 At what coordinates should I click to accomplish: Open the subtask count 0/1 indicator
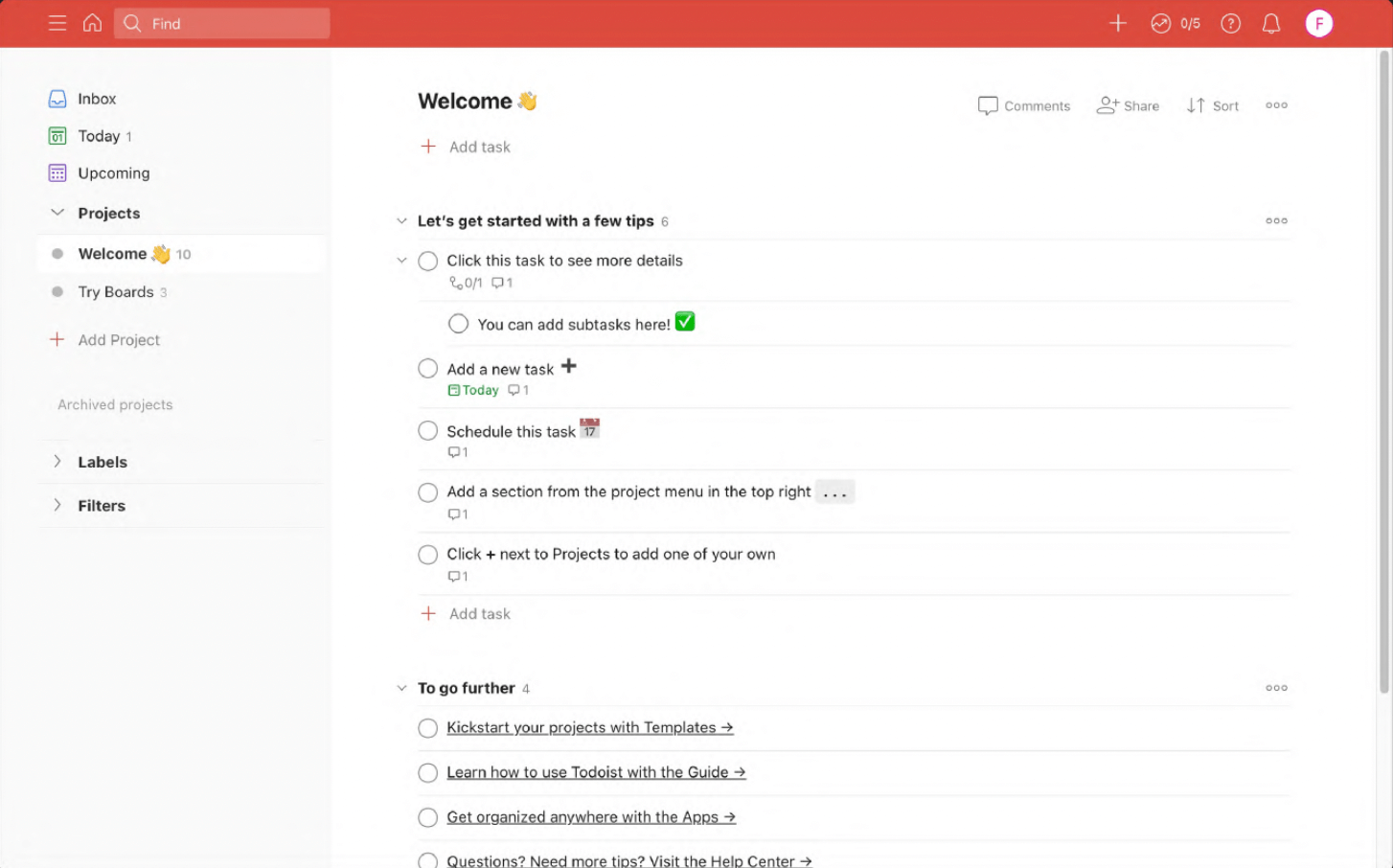click(x=466, y=283)
